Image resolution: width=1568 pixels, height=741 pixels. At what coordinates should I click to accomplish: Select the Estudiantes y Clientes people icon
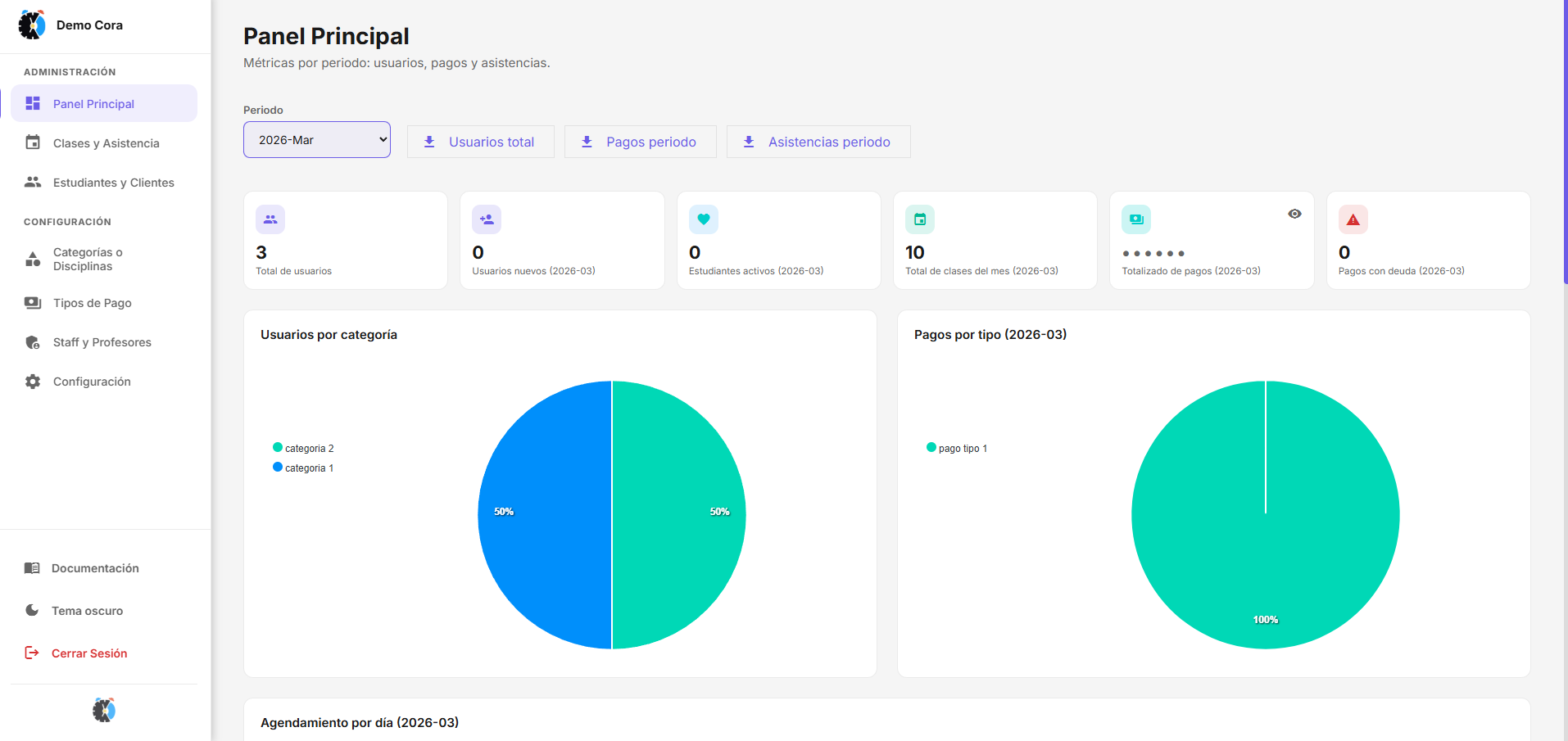33,182
